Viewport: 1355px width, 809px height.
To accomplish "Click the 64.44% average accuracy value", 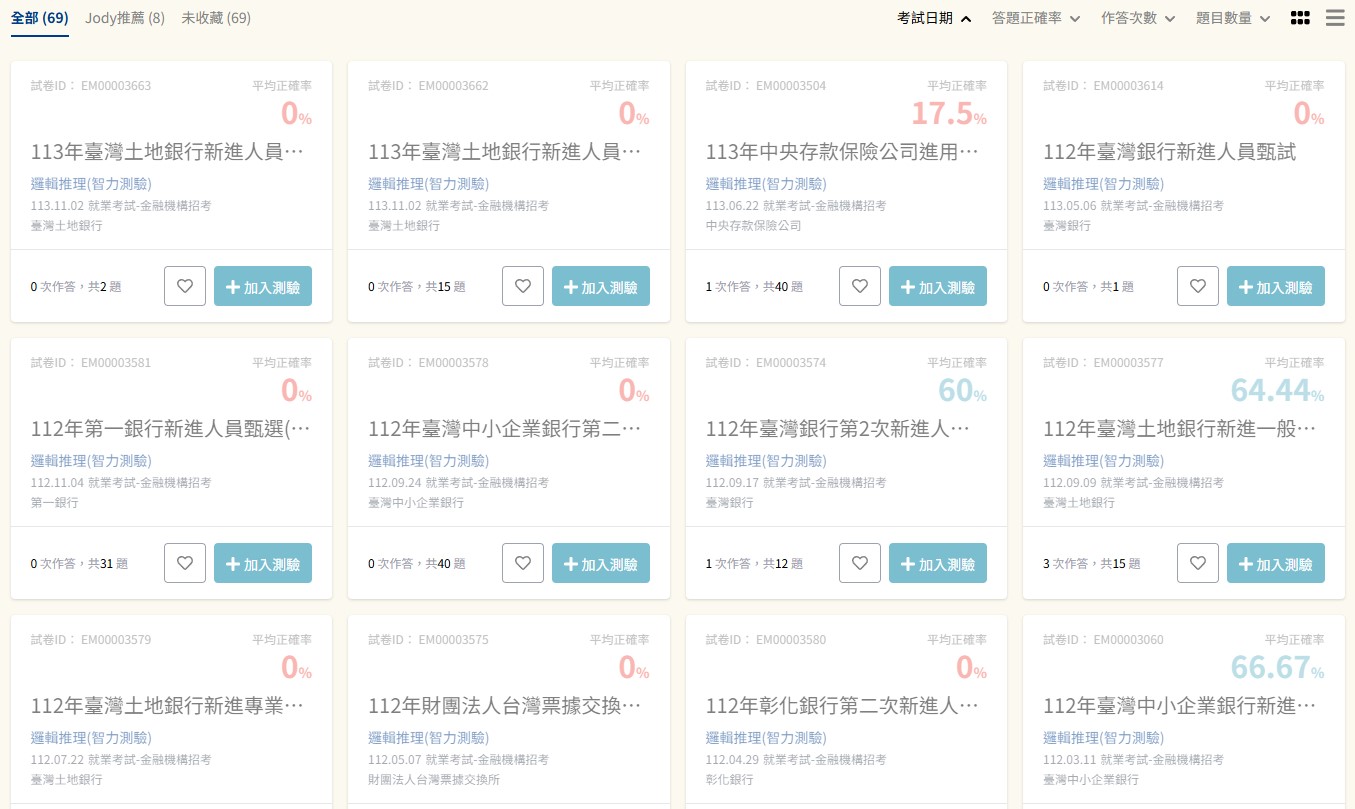I will pyautogui.click(x=1278, y=391).
